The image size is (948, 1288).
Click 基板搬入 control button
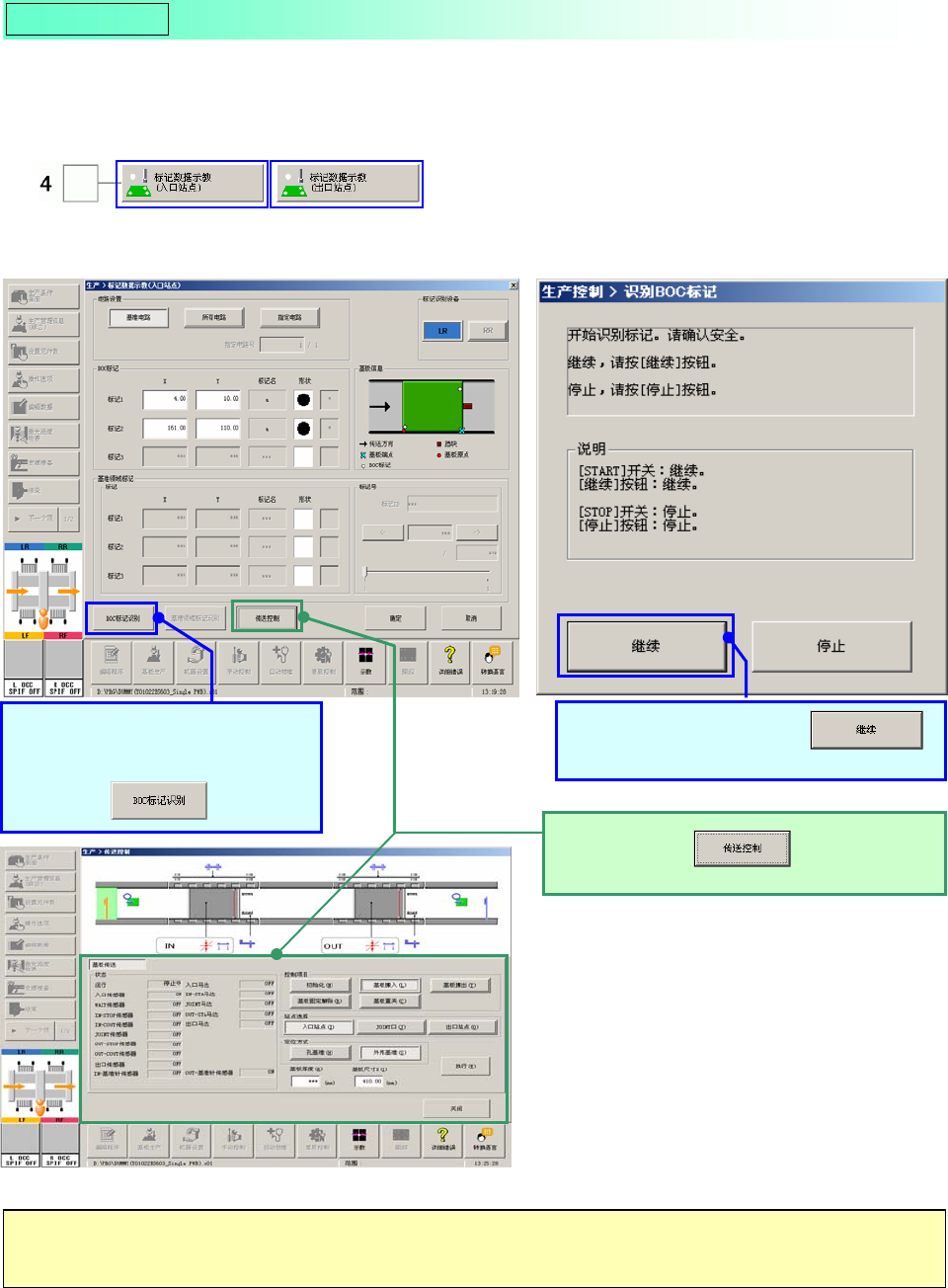coord(389,985)
